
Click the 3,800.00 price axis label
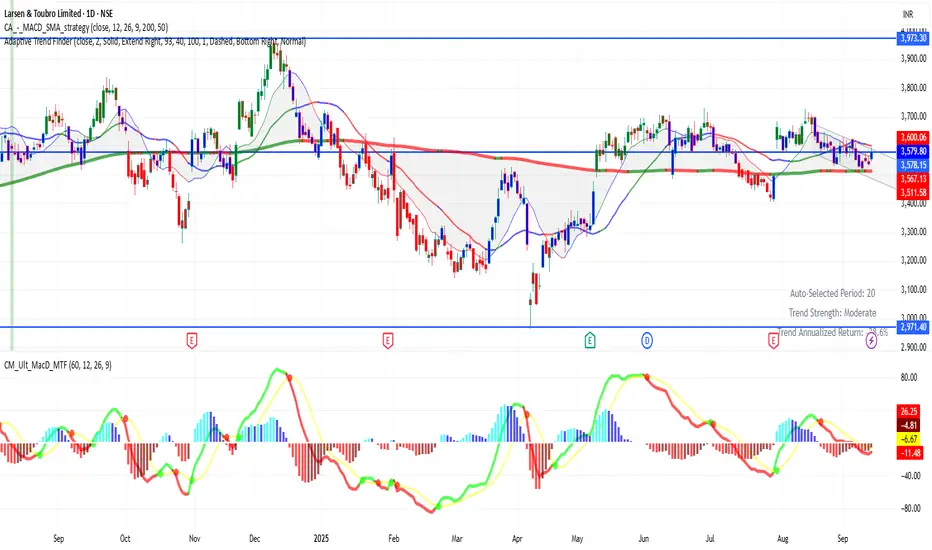click(x=913, y=87)
